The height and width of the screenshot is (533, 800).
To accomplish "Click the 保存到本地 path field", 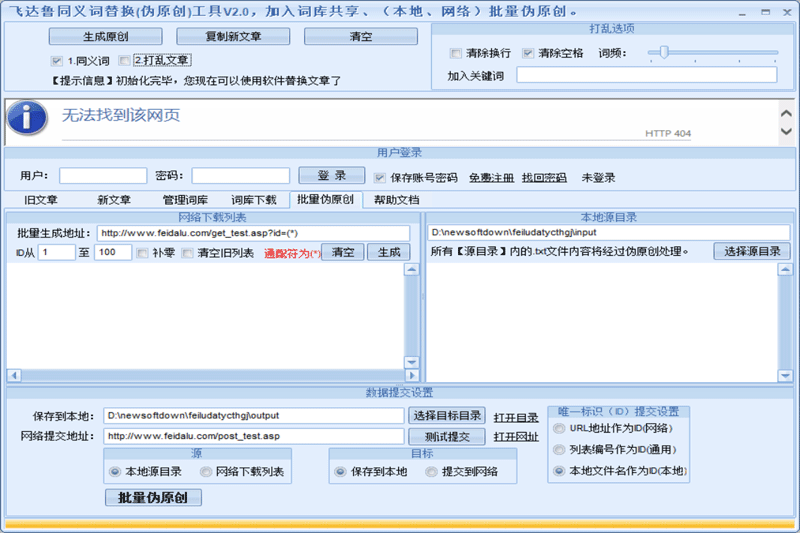I will (254, 416).
